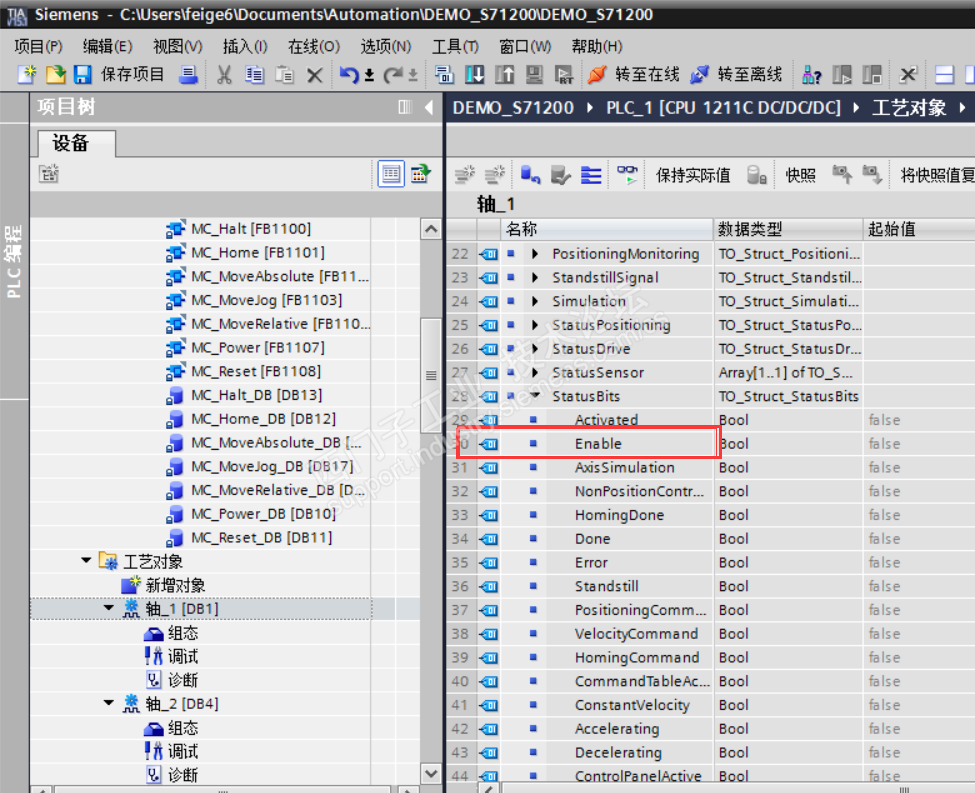Viewport: 975px width, 793px height.
Task: Open 诊断 under 轴_2
Action: pyautogui.click(x=183, y=775)
